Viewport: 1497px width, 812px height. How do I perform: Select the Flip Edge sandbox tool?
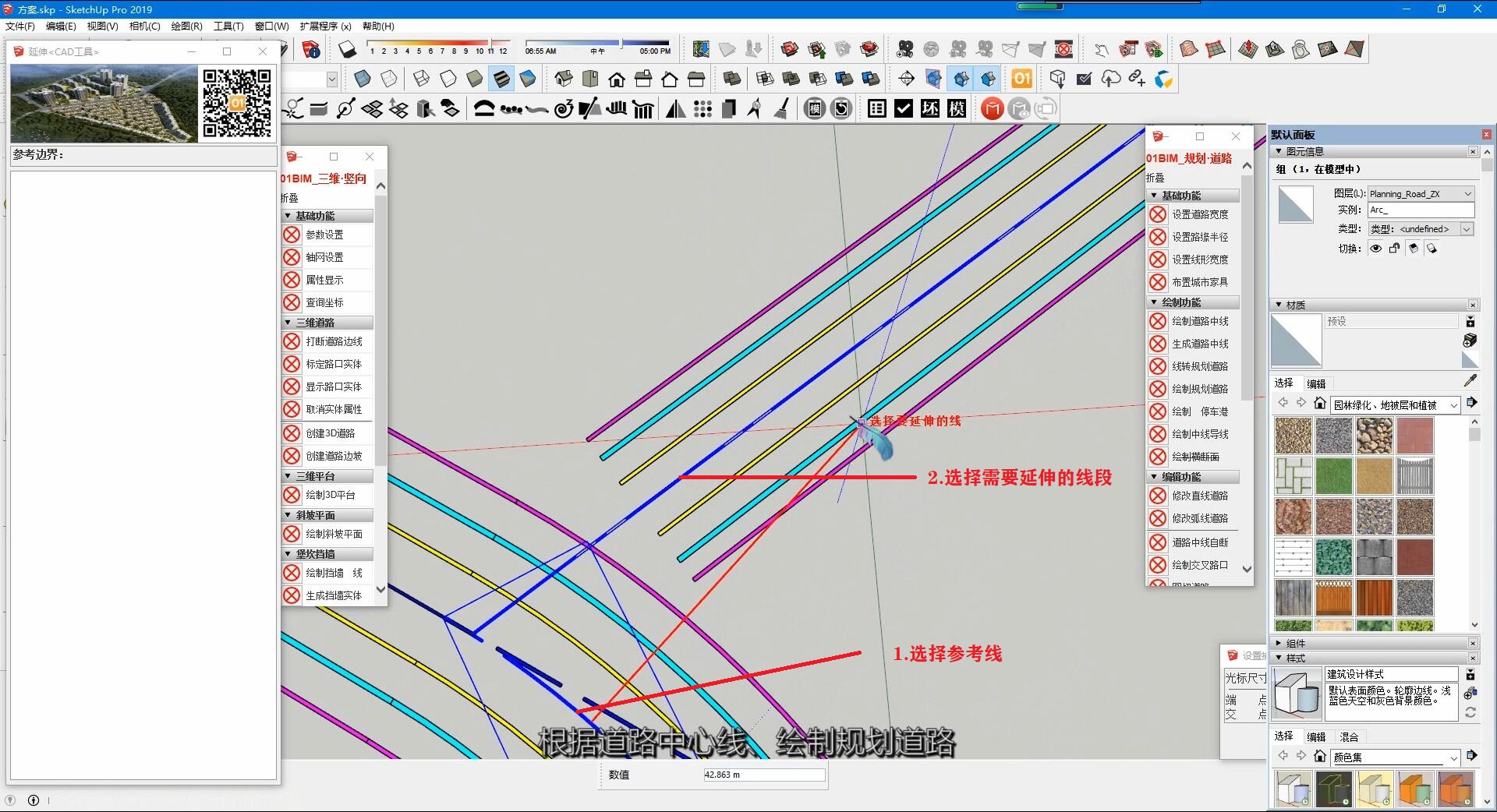[1354, 50]
